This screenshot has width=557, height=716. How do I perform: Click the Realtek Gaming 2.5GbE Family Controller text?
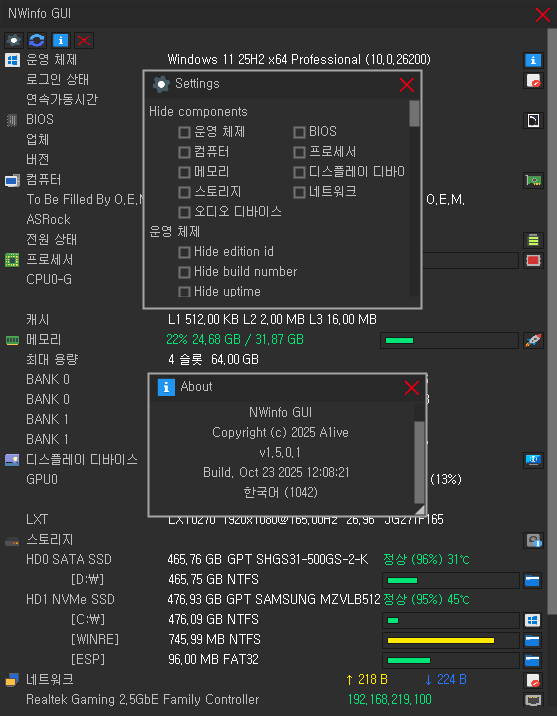pyautogui.click(x=142, y=700)
